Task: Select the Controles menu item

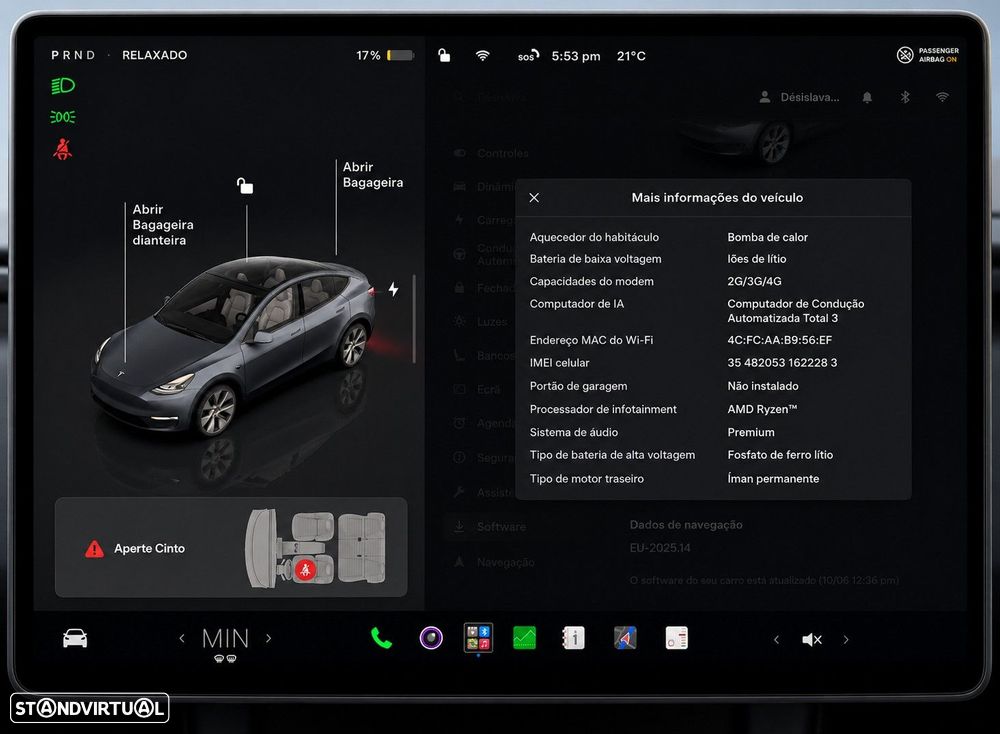Action: (491, 153)
